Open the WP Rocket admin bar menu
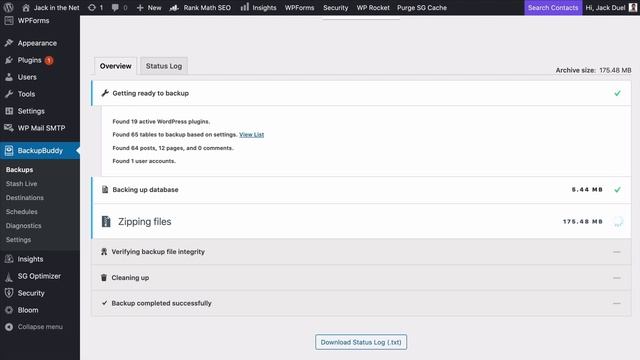The image size is (640, 360). coord(373,7)
